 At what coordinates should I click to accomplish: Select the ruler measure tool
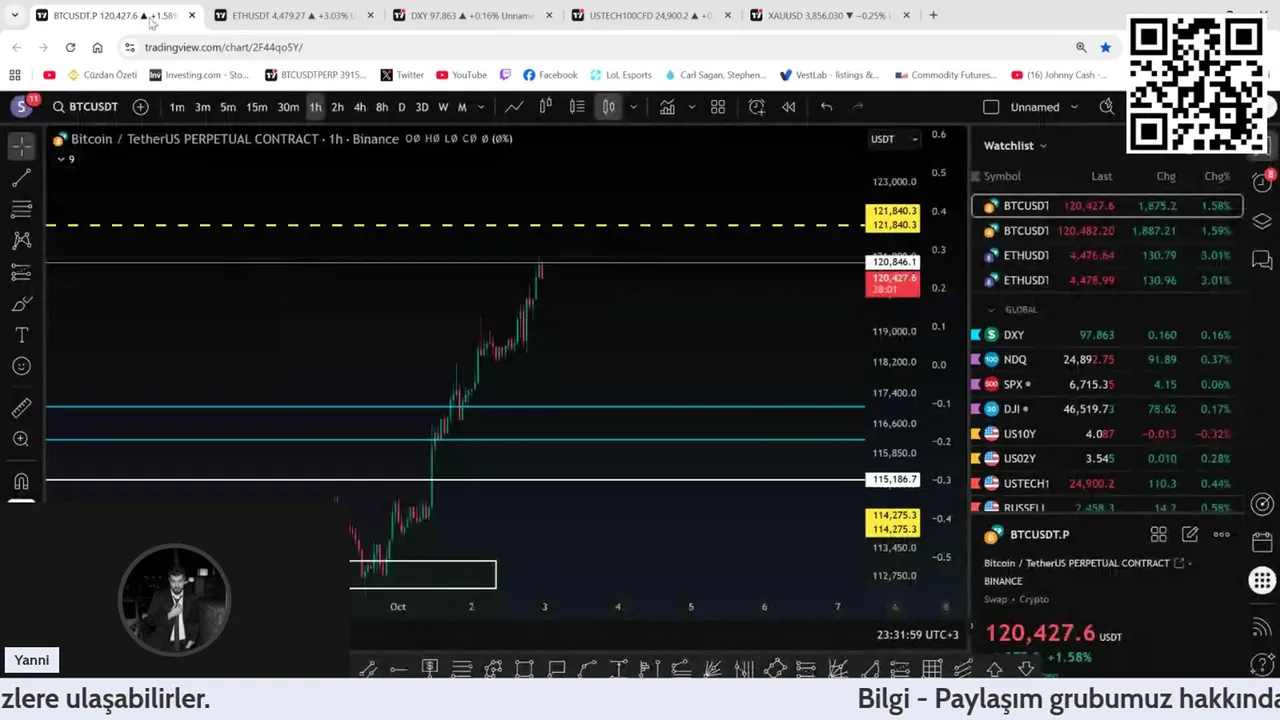point(21,408)
